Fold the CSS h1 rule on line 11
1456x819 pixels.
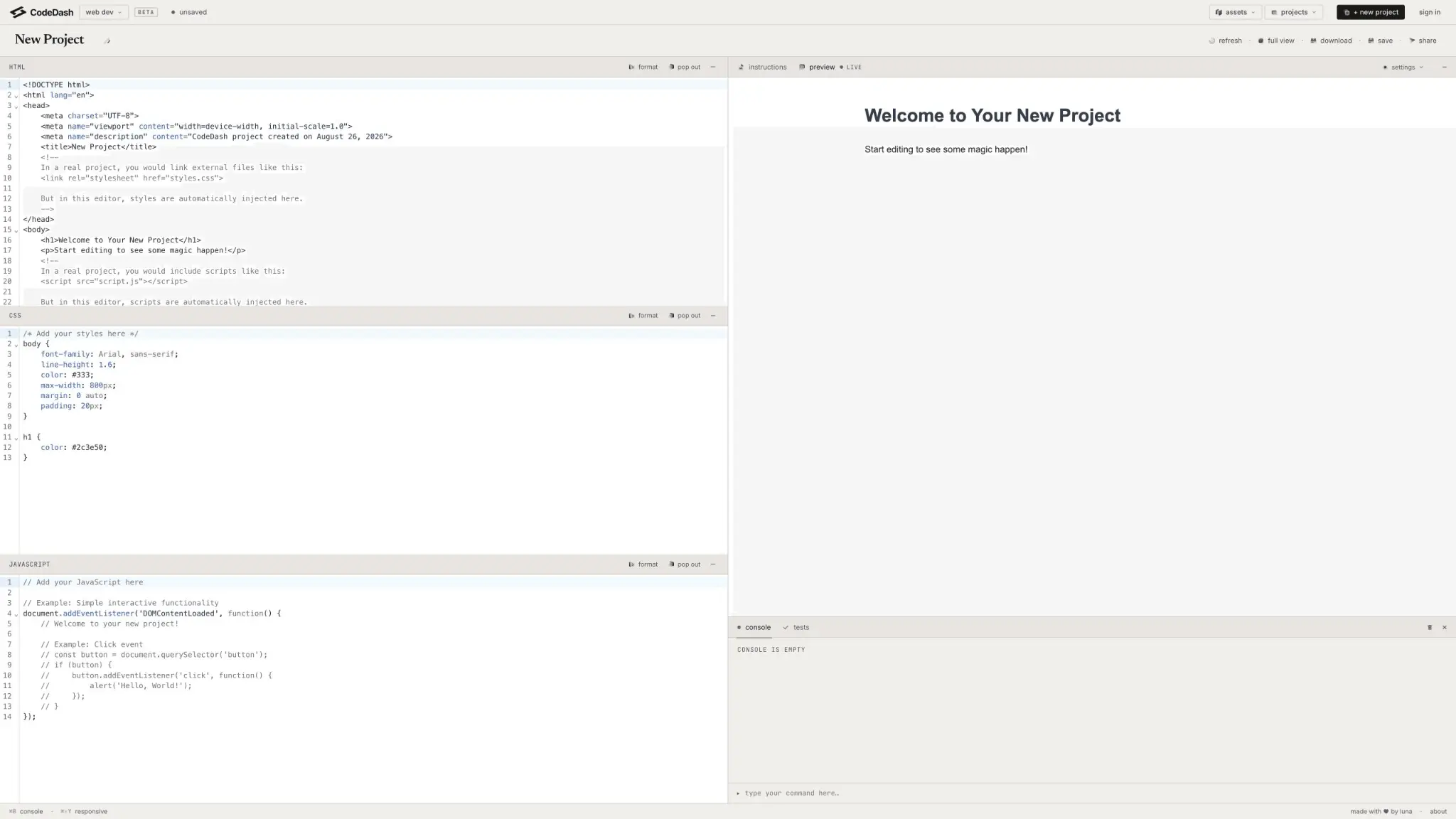point(16,438)
